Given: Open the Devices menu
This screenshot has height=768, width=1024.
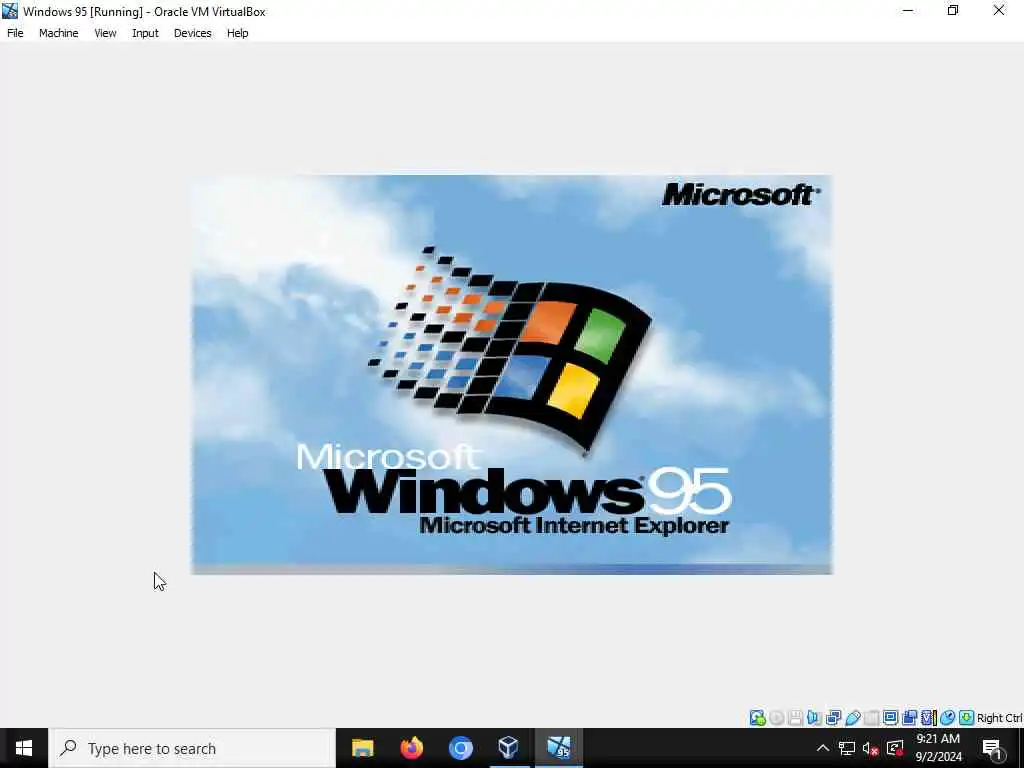Looking at the screenshot, I should tap(192, 33).
